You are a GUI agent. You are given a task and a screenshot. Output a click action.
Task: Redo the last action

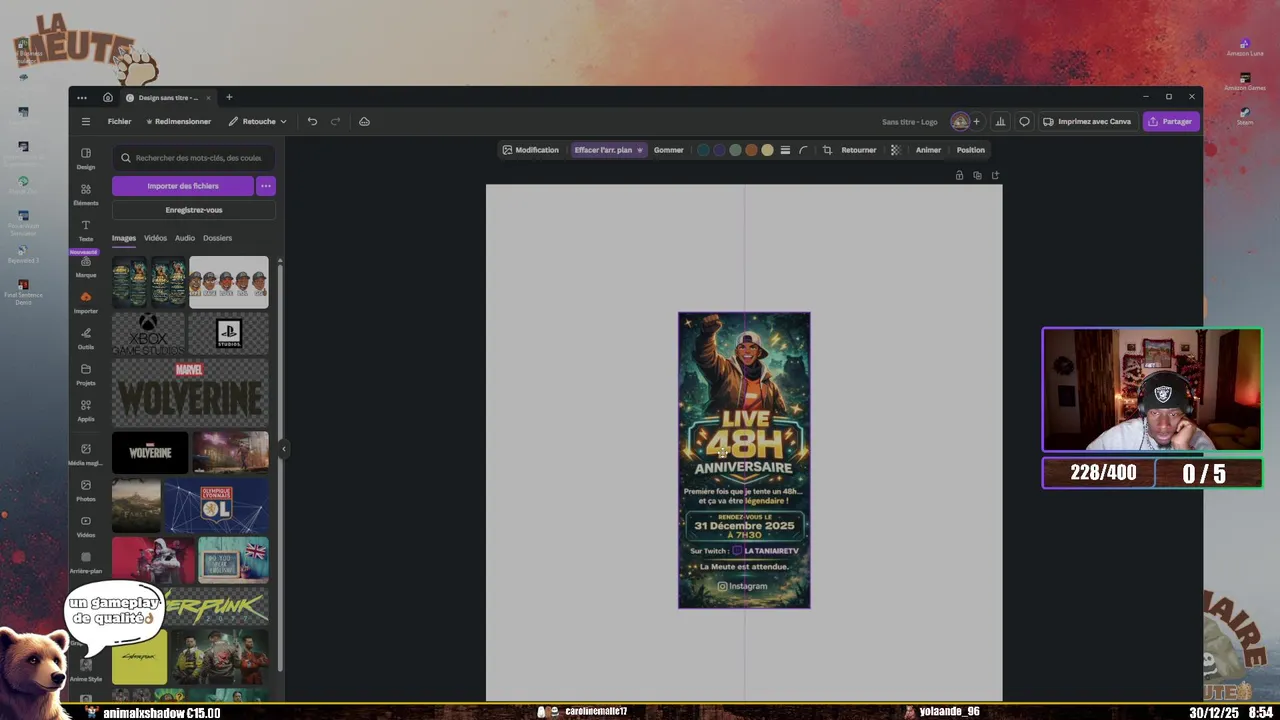pos(335,122)
